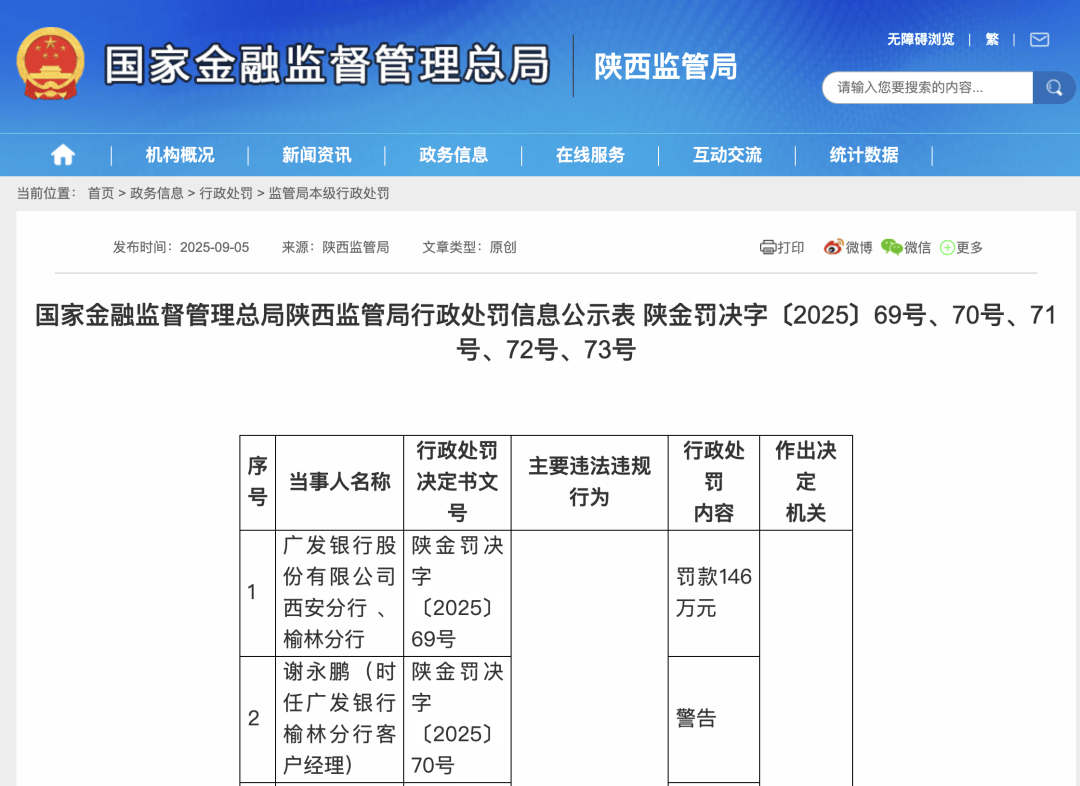
Task: Open 行政处罚 breadcrumb link
Action: 226,193
